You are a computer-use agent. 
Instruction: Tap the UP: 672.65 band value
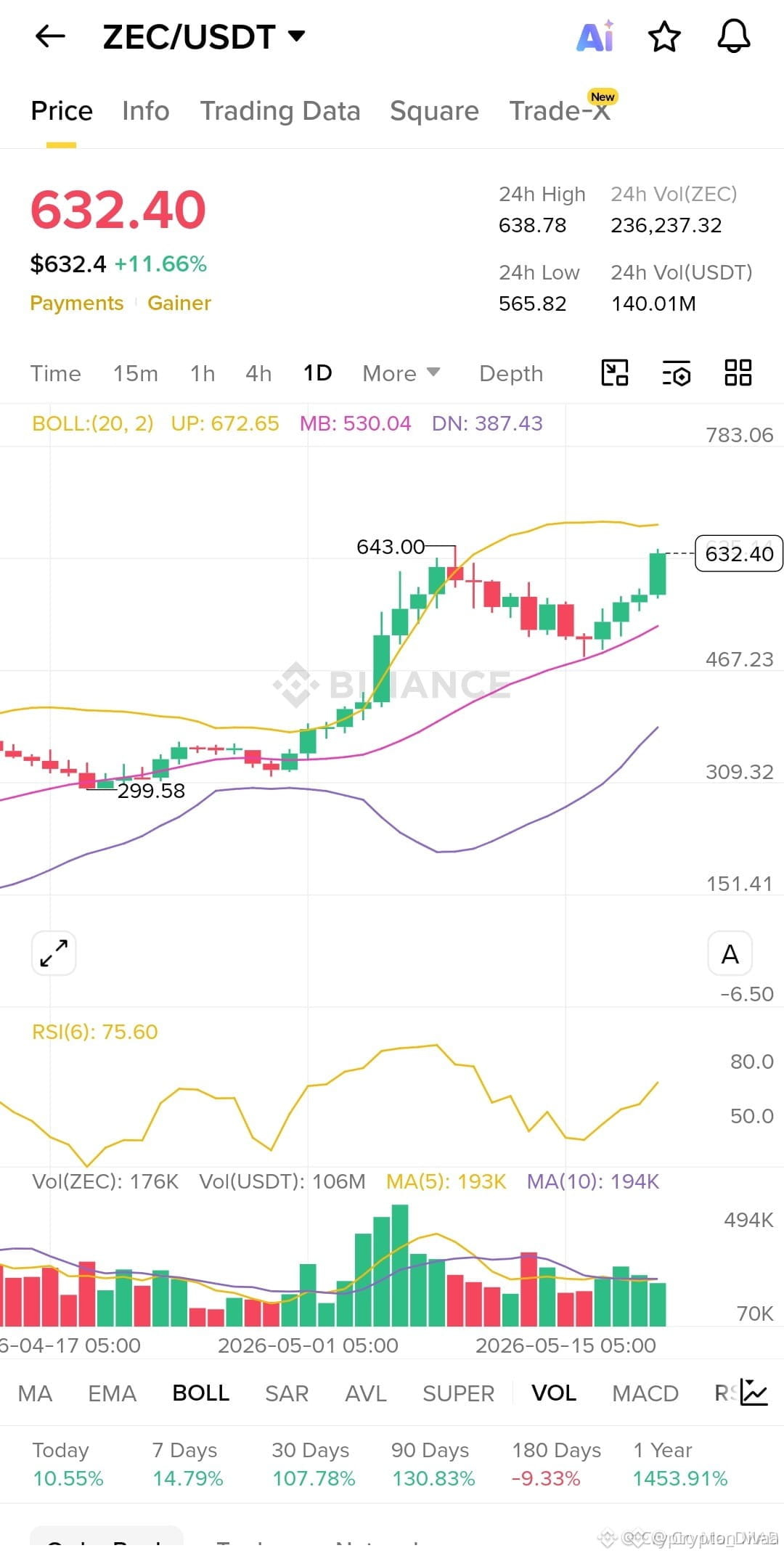coord(225,423)
